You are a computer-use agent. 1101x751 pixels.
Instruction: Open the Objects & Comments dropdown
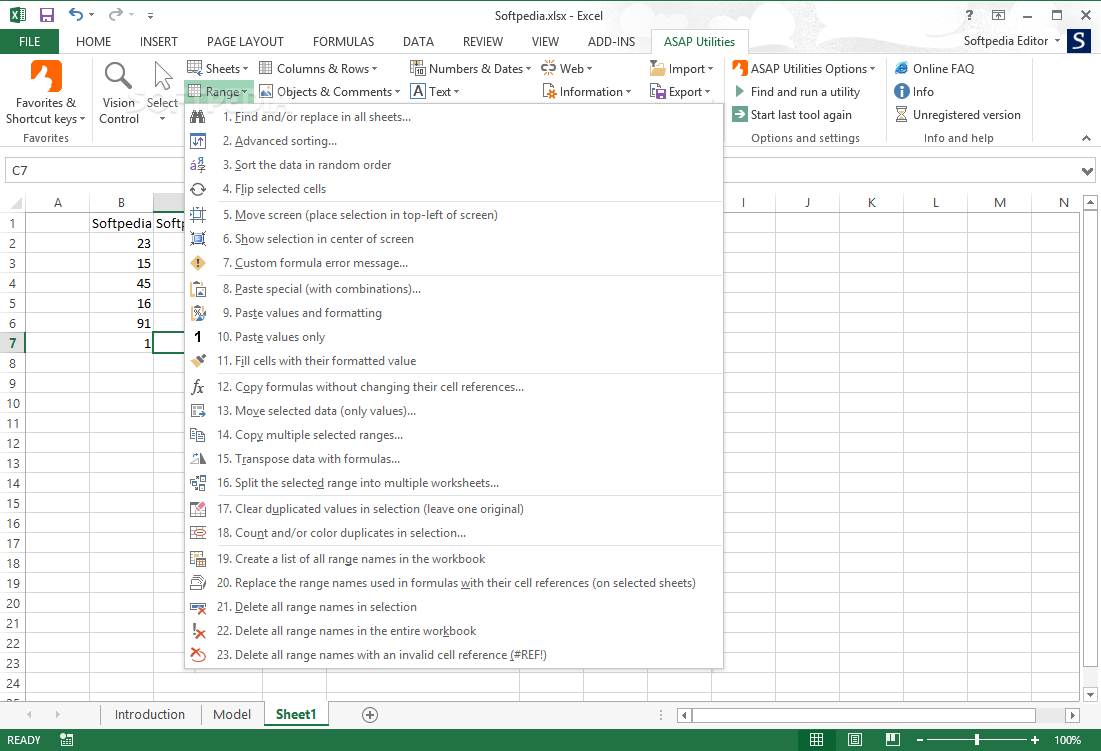pyautogui.click(x=329, y=91)
